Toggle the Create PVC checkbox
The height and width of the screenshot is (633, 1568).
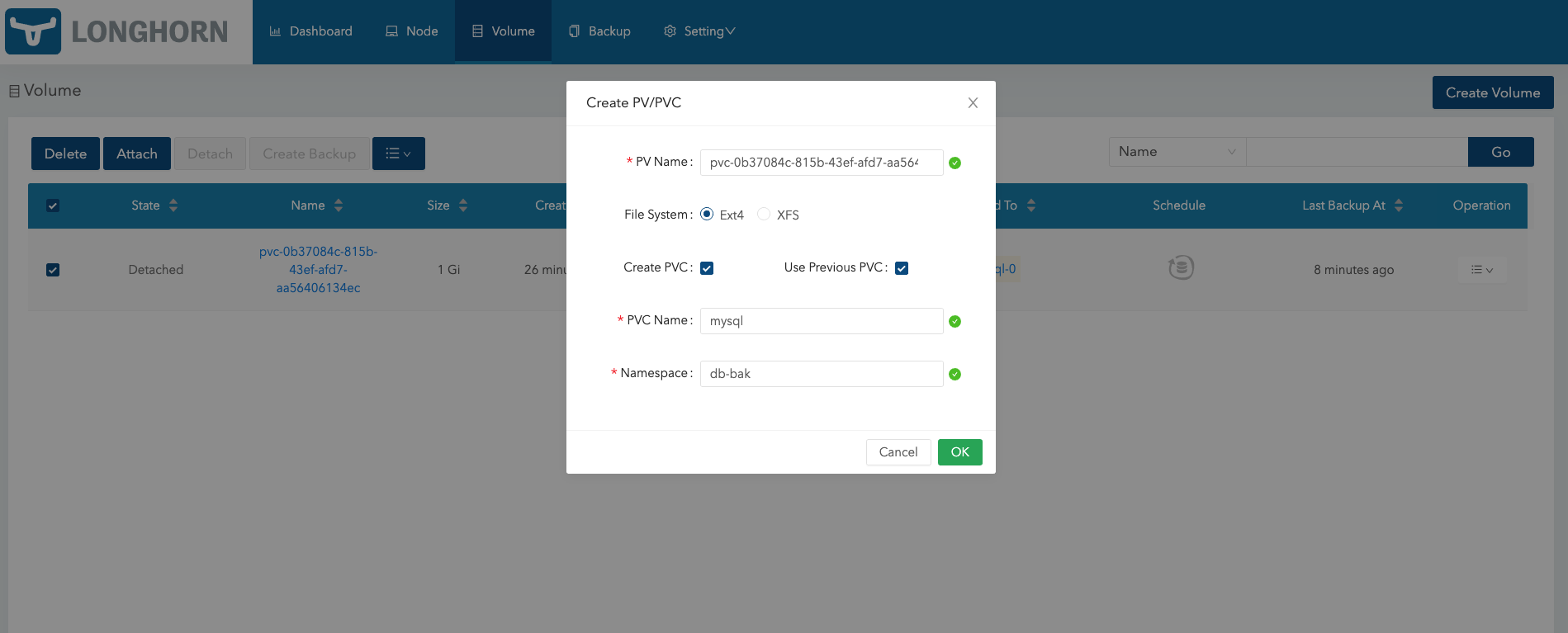[x=707, y=268]
